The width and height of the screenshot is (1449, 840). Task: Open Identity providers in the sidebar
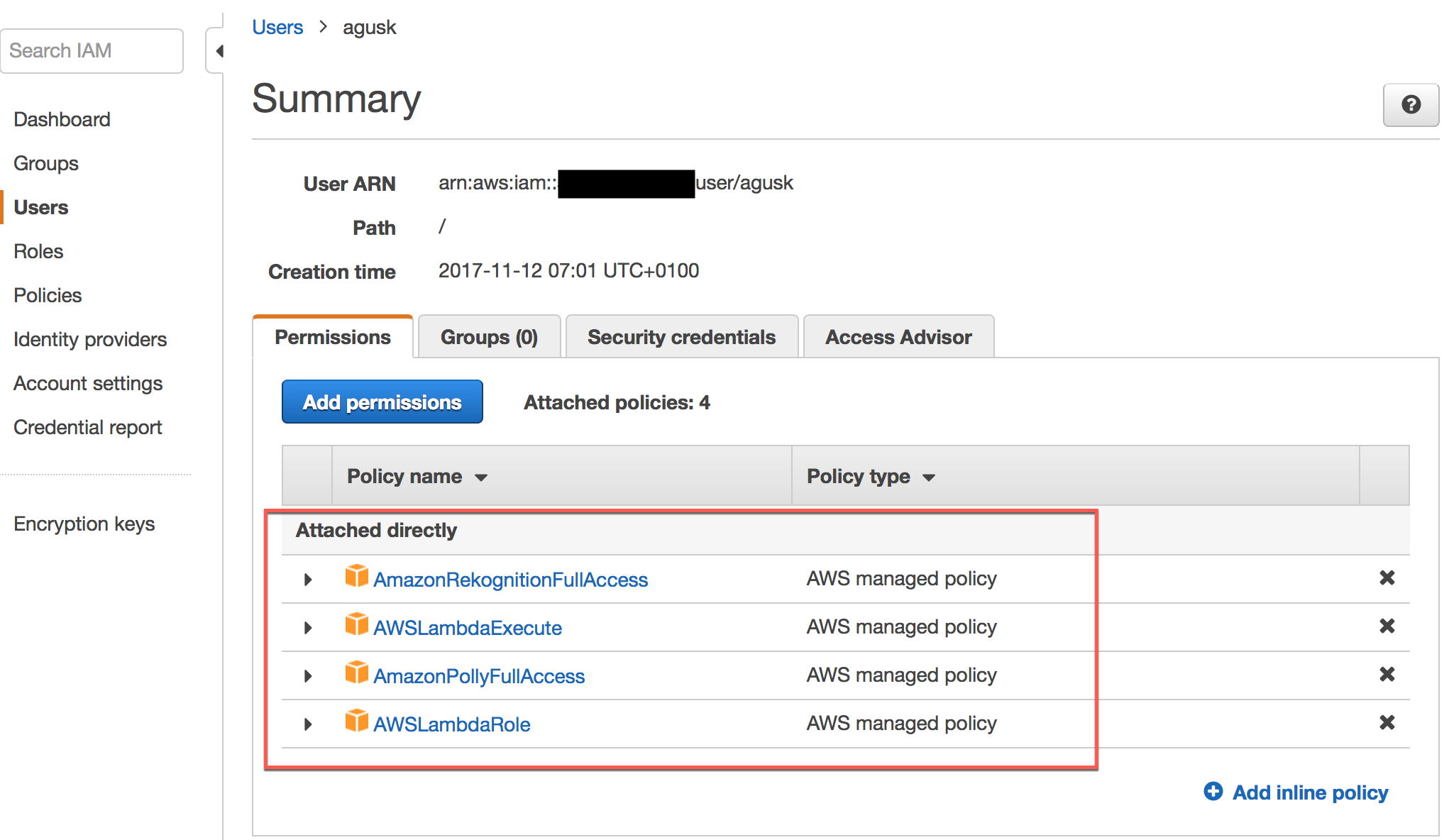90,339
